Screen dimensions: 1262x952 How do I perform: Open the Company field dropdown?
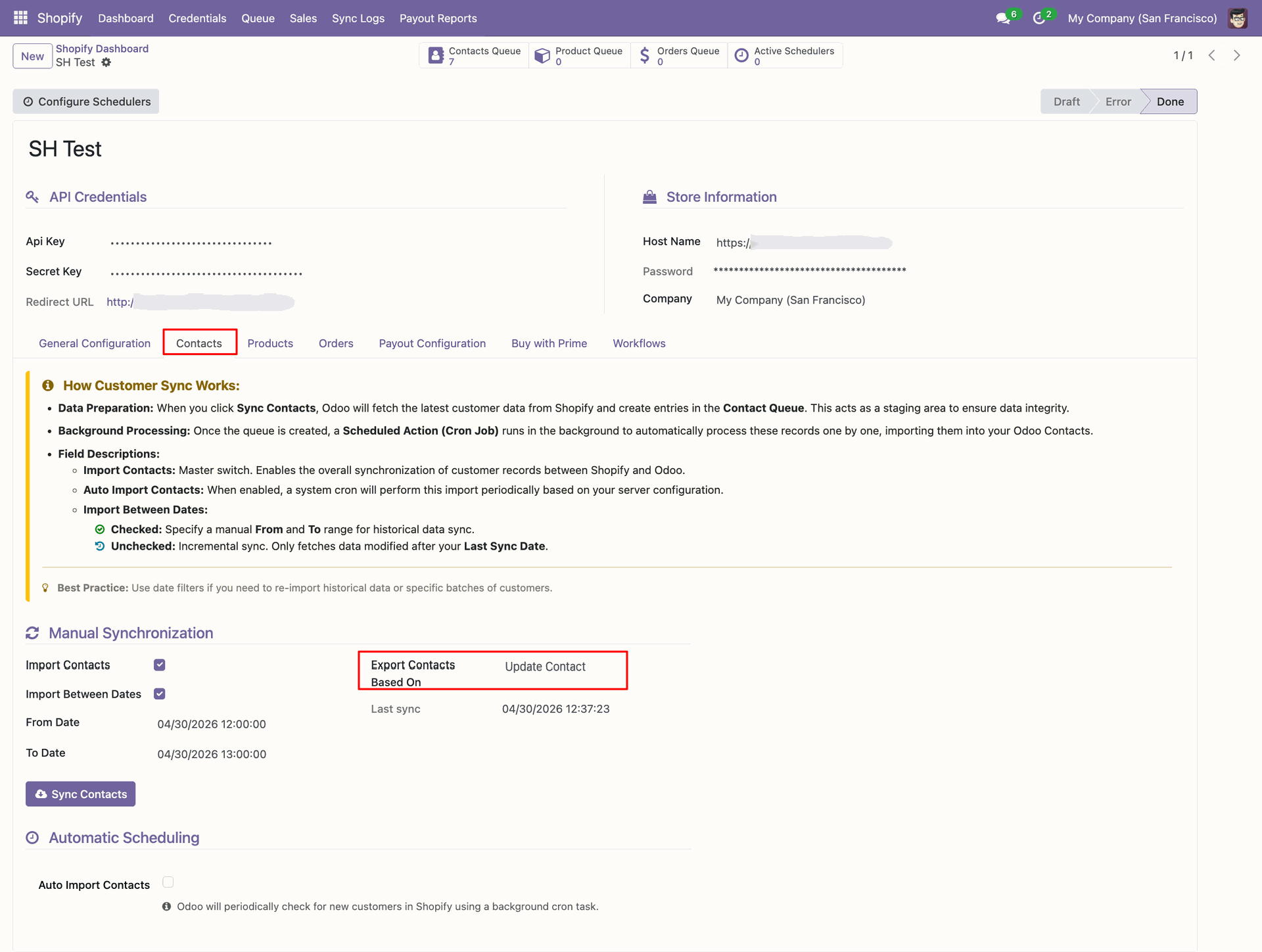[x=791, y=300]
